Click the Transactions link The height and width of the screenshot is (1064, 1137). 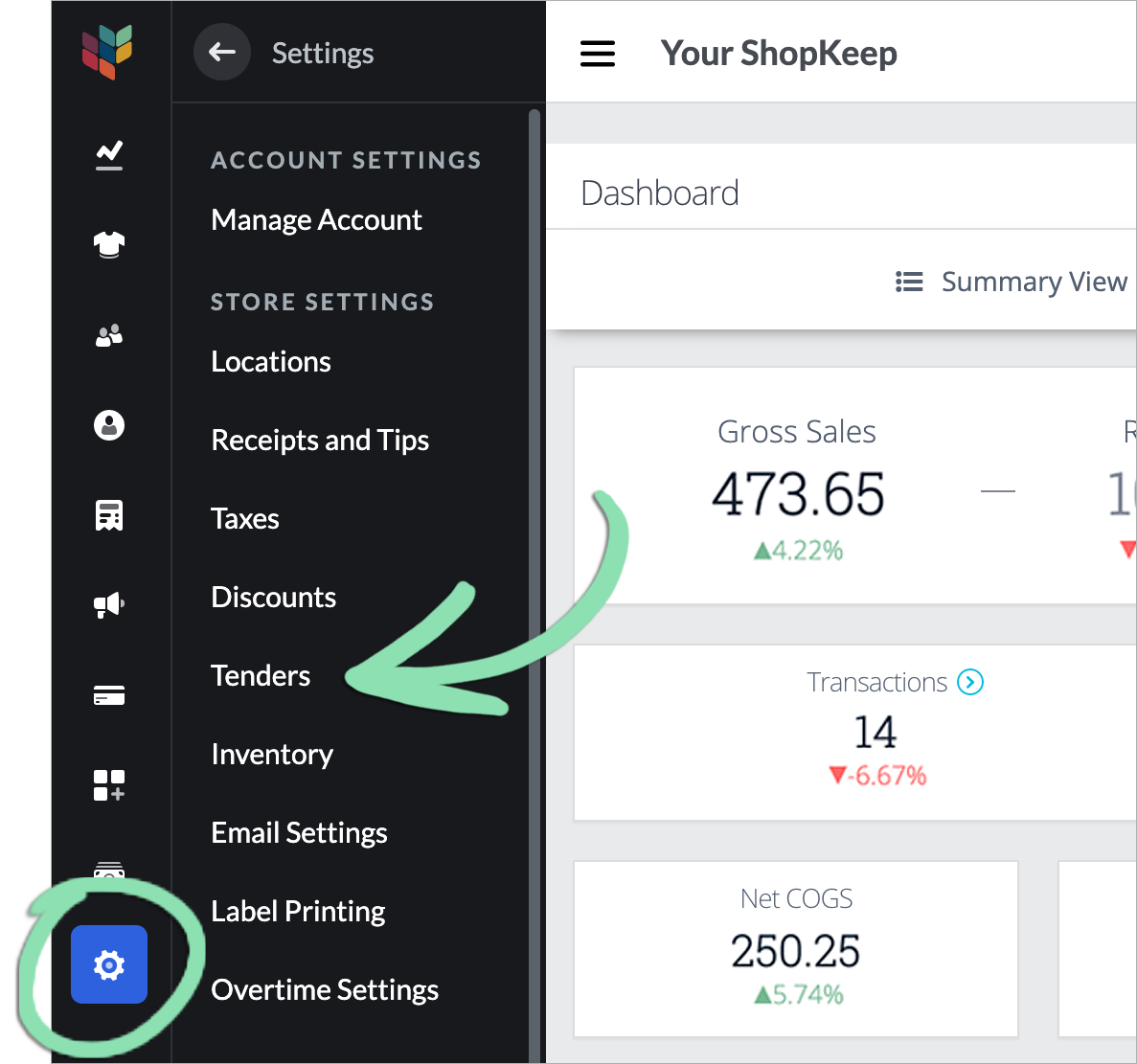876,682
